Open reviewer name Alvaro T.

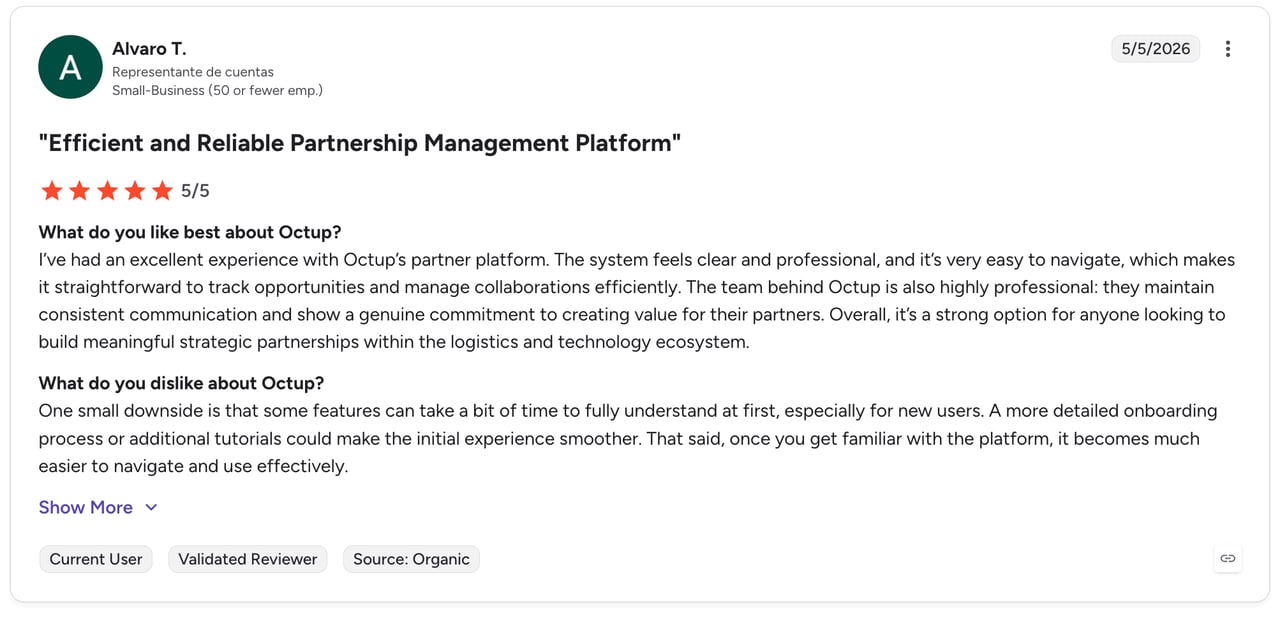pos(149,48)
